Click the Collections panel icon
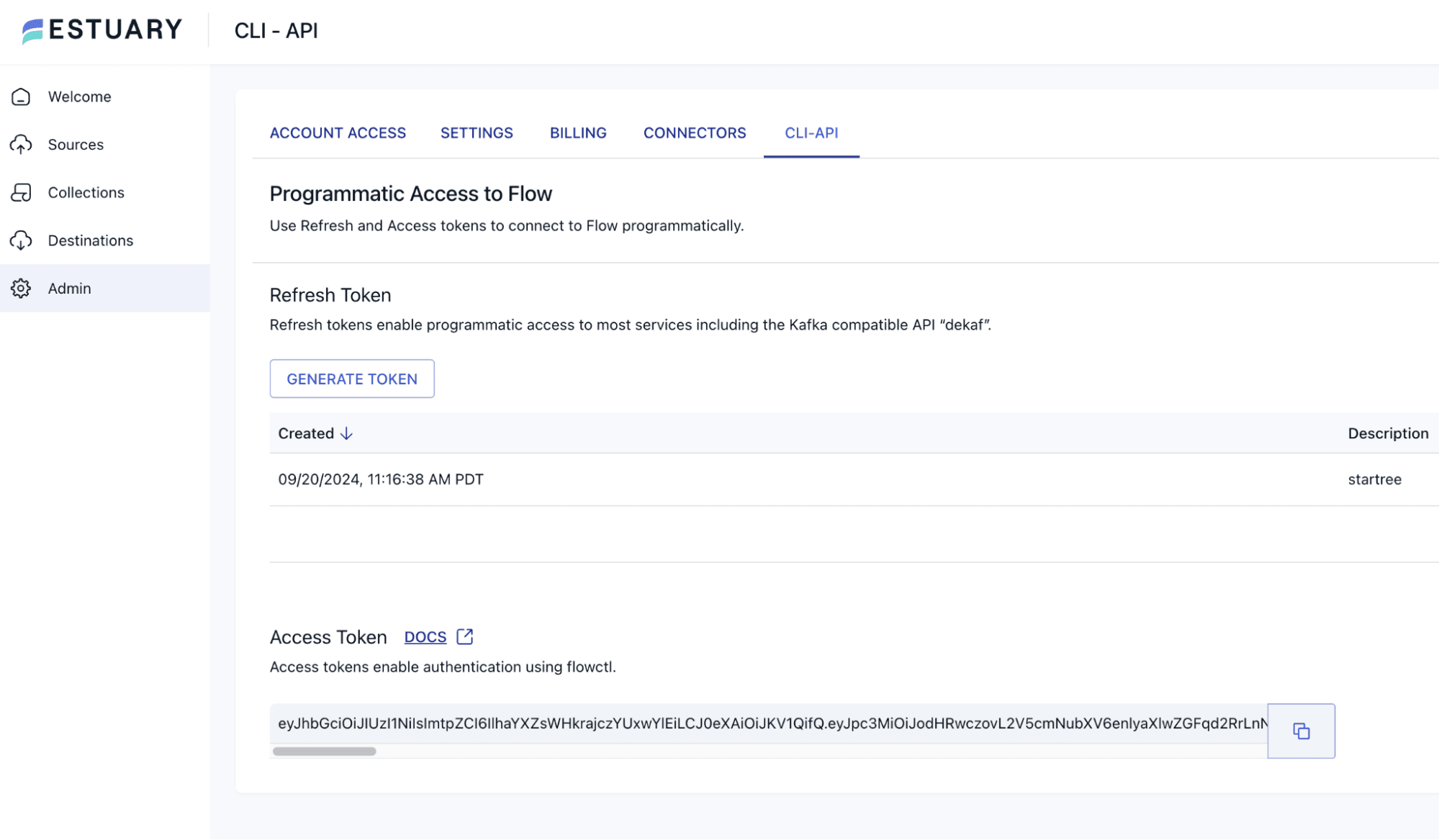The width and height of the screenshot is (1439, 840). point(22,192)
